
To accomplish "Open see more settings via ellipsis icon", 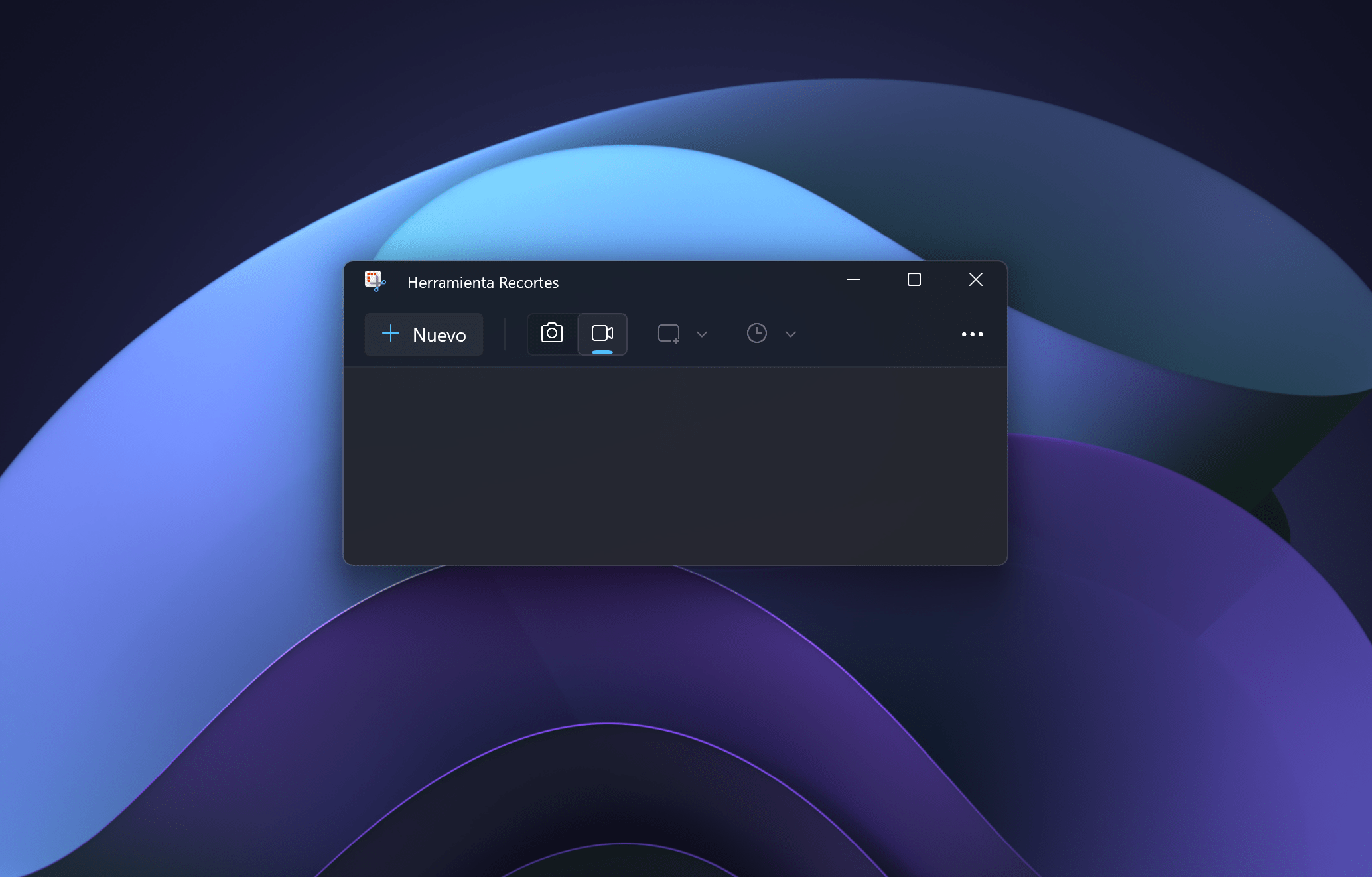I will click(x=972, y=334).
